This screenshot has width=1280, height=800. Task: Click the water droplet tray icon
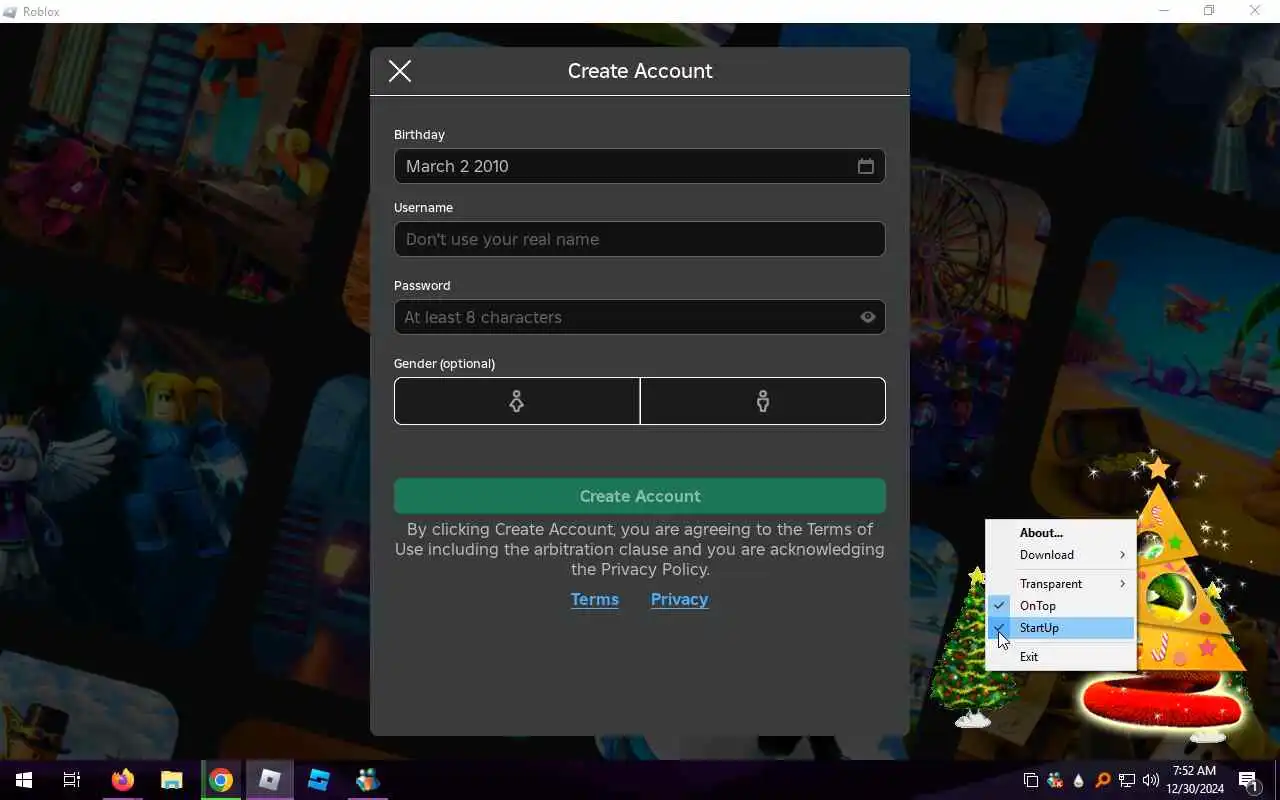pyautogui.click(x=1079, y=780)
